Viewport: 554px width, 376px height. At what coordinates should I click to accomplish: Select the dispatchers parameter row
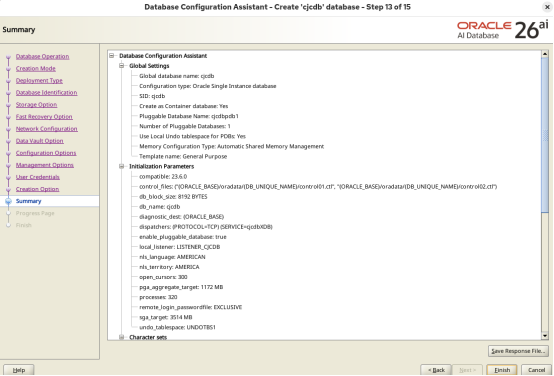click(x=206, y=227)
